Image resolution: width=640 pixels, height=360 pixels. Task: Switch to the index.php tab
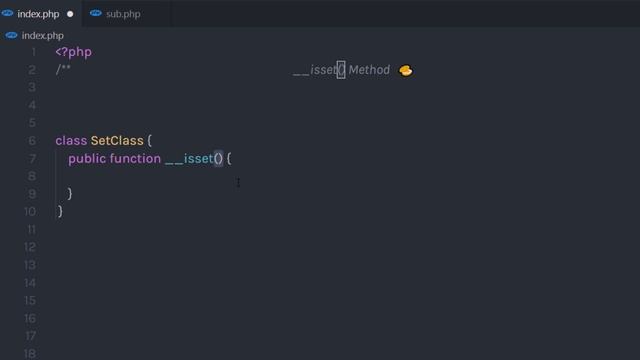click(38, 14)
